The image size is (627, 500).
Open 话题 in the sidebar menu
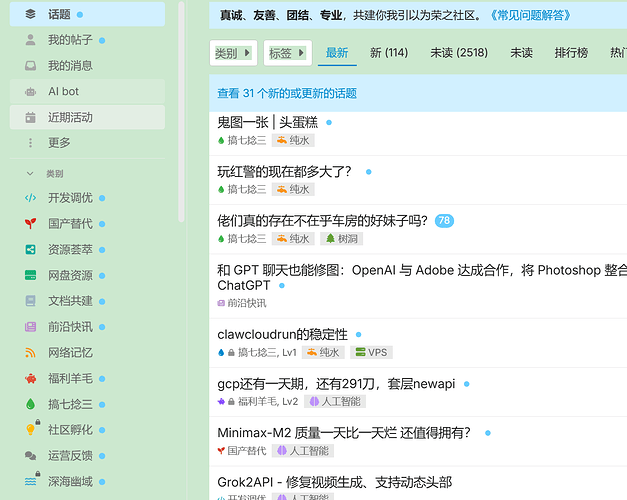click(87, 14)
